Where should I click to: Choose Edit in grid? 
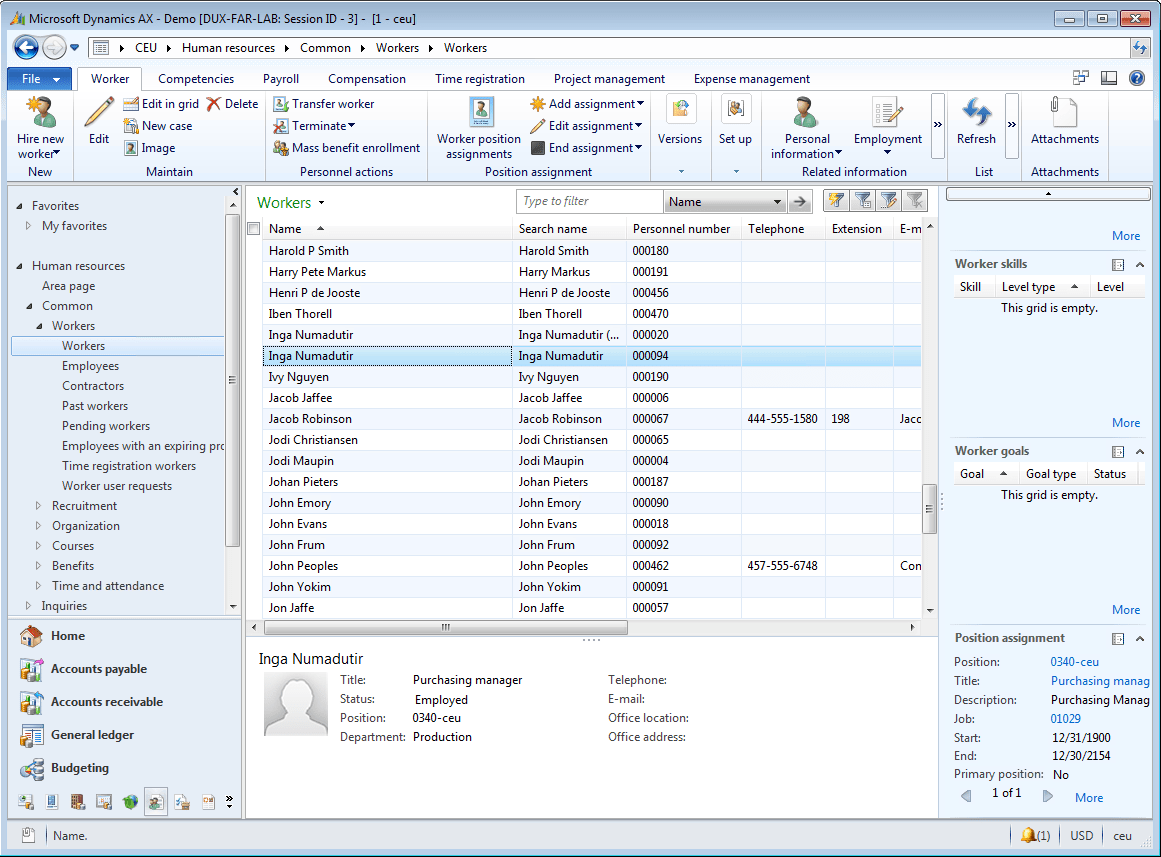click(161, 104)
